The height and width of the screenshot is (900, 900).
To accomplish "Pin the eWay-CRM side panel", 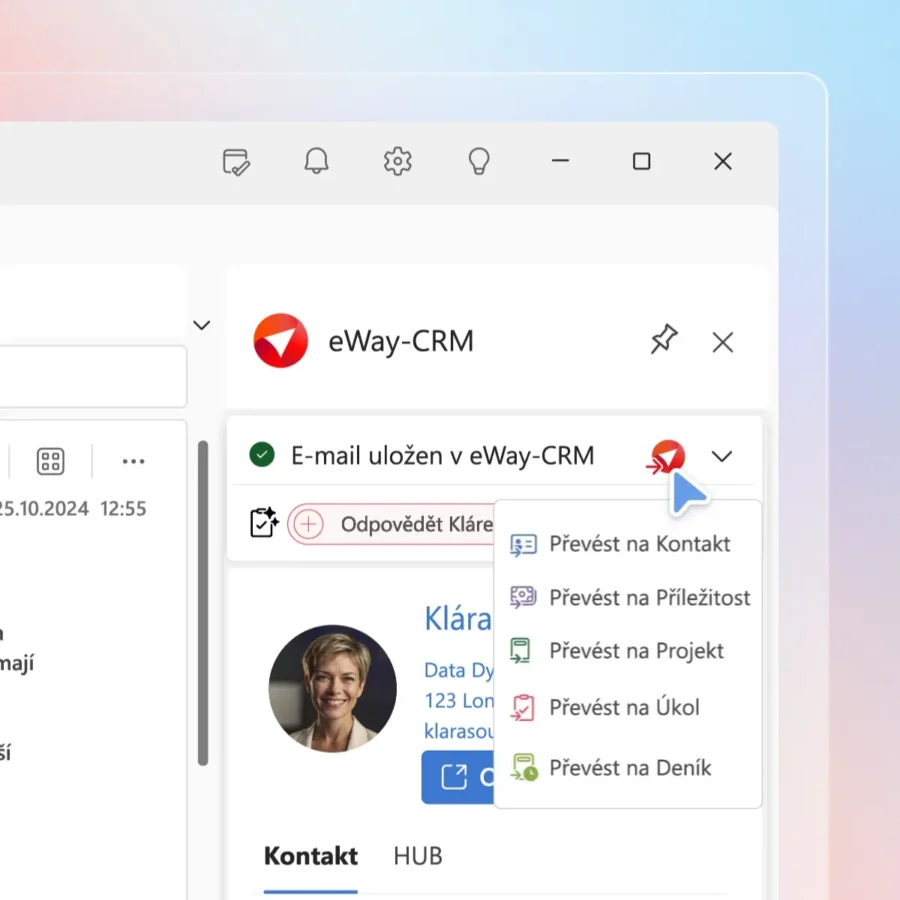I will pos(664,339).
